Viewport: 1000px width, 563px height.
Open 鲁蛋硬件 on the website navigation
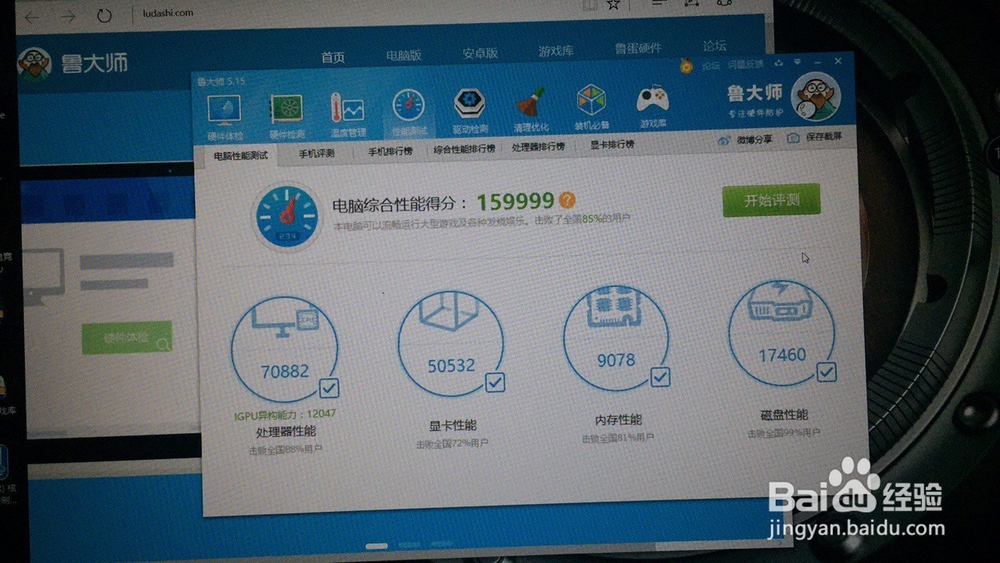click(638, 48)
